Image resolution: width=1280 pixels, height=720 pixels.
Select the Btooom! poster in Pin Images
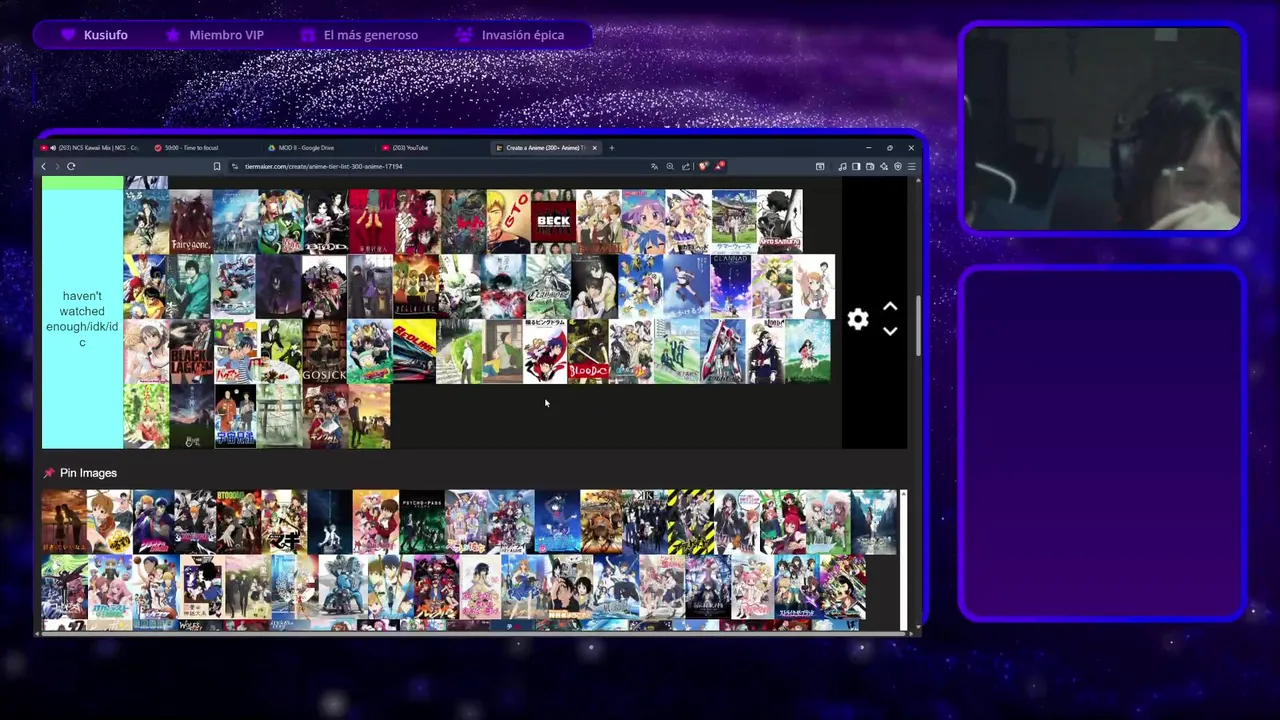pyautogui.click(x=238, y=521)
